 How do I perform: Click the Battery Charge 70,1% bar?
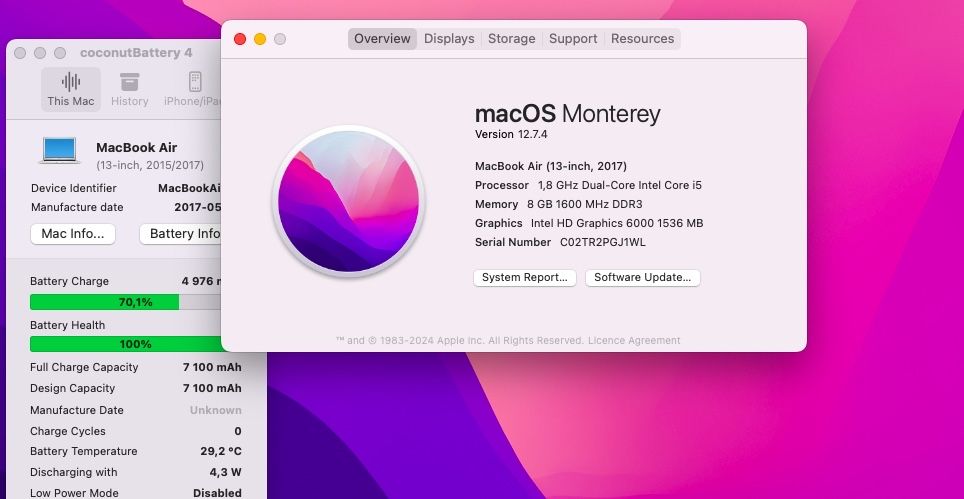(x=125, y=302)
